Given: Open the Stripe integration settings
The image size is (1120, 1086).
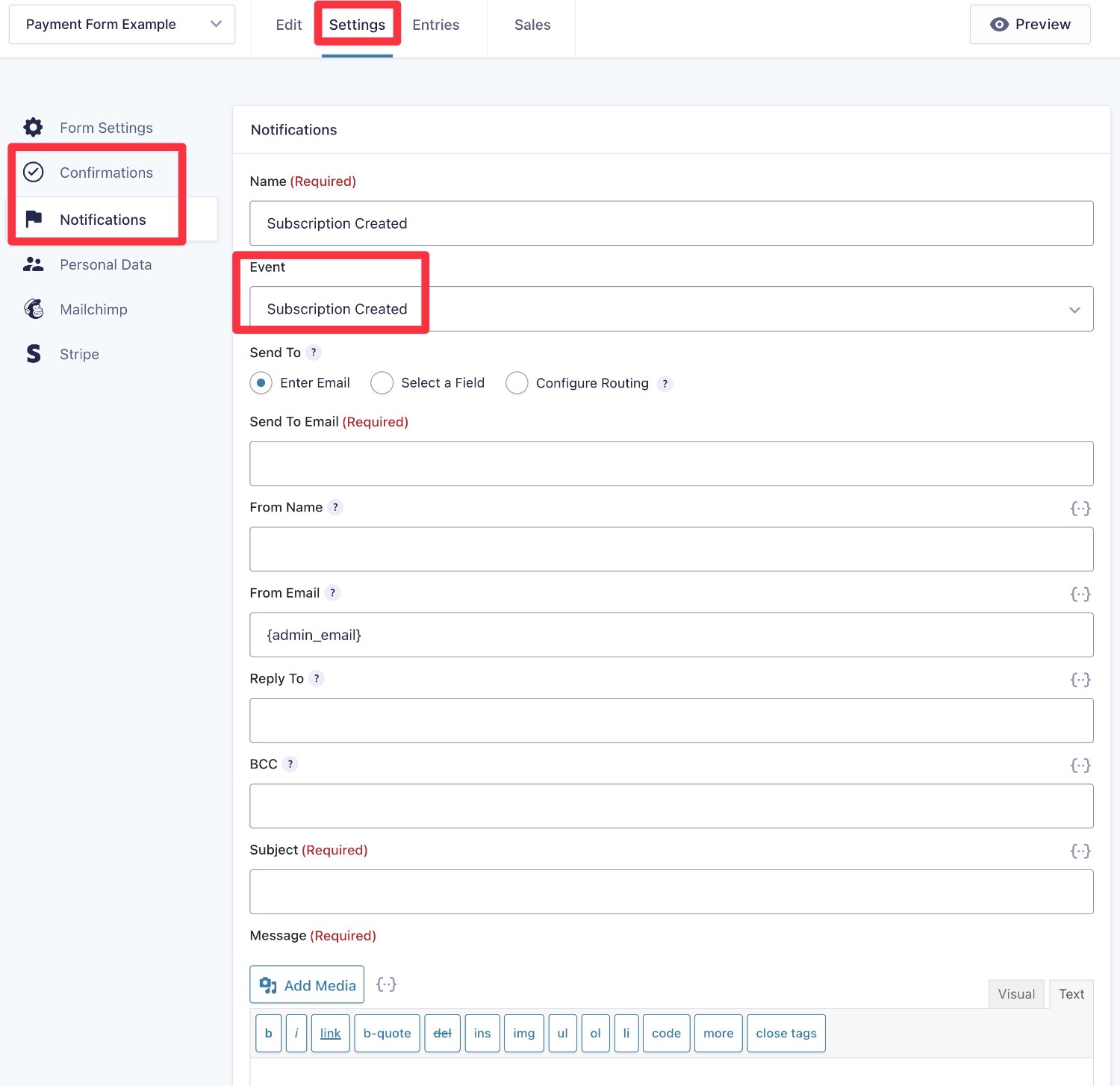Looking at the screenshot, I should point(79,353).
